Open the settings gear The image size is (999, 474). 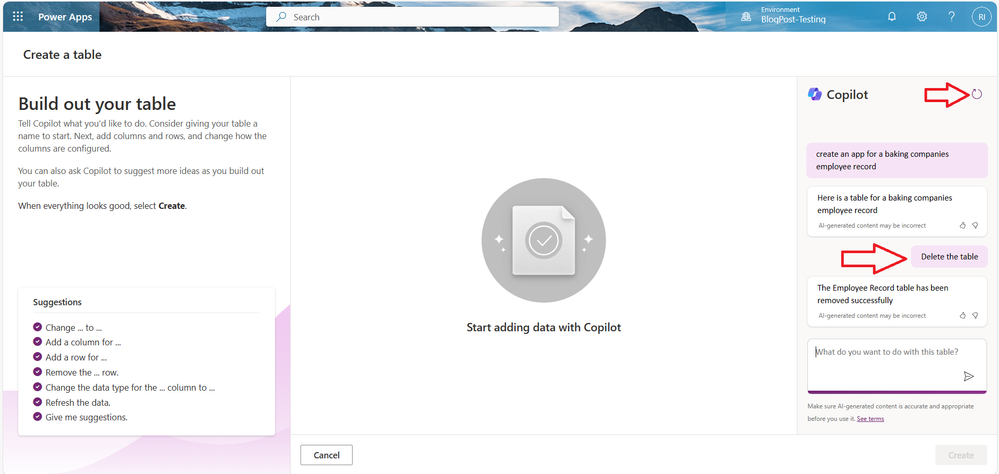tap(921, 17)
